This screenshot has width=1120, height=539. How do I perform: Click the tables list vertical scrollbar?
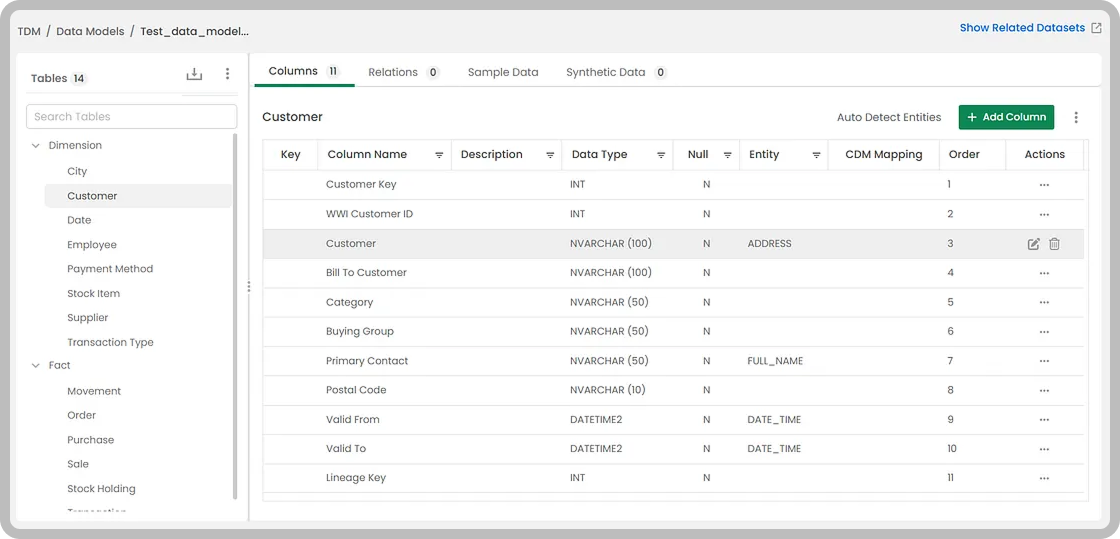235,316
